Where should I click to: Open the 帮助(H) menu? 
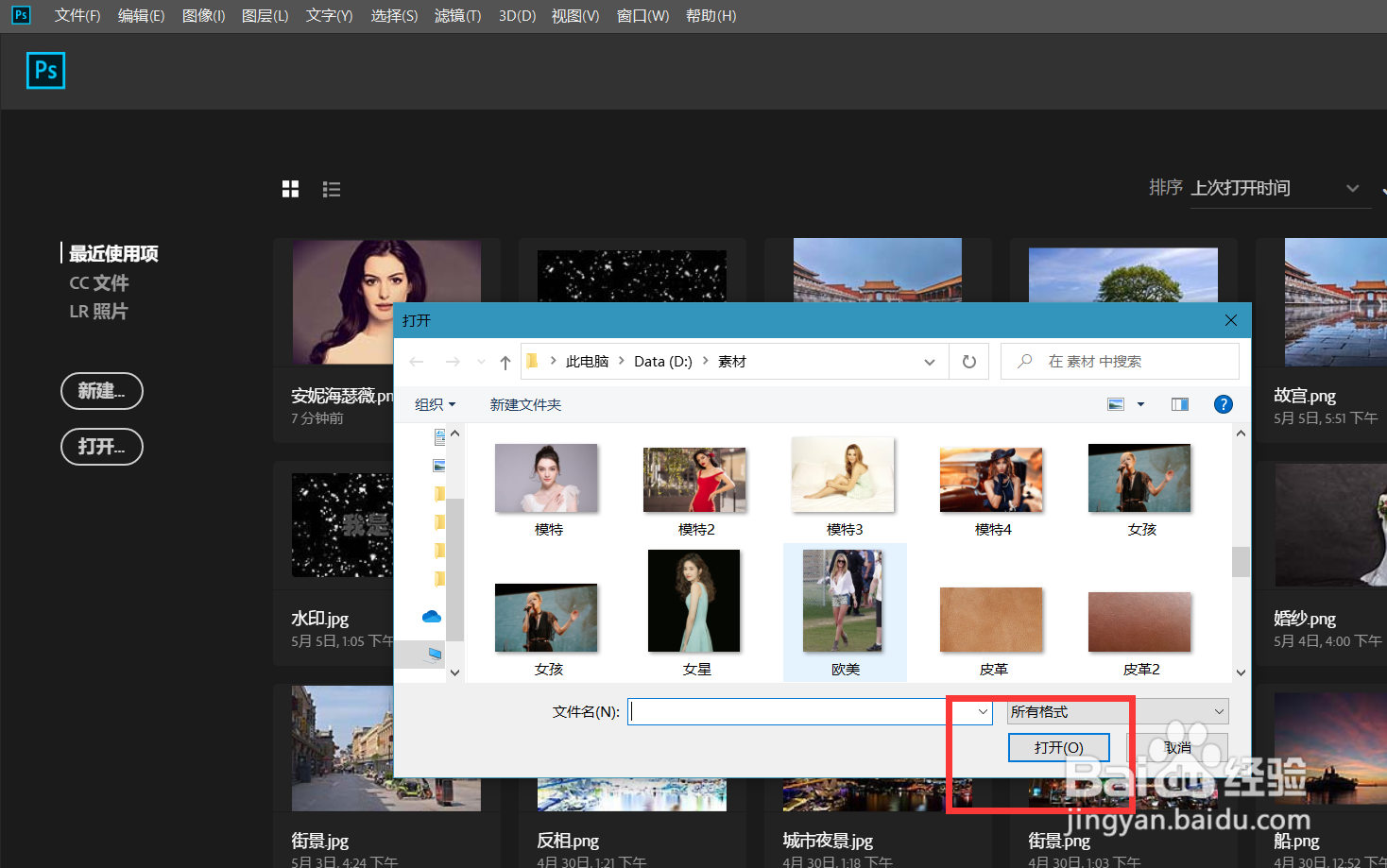711,16
